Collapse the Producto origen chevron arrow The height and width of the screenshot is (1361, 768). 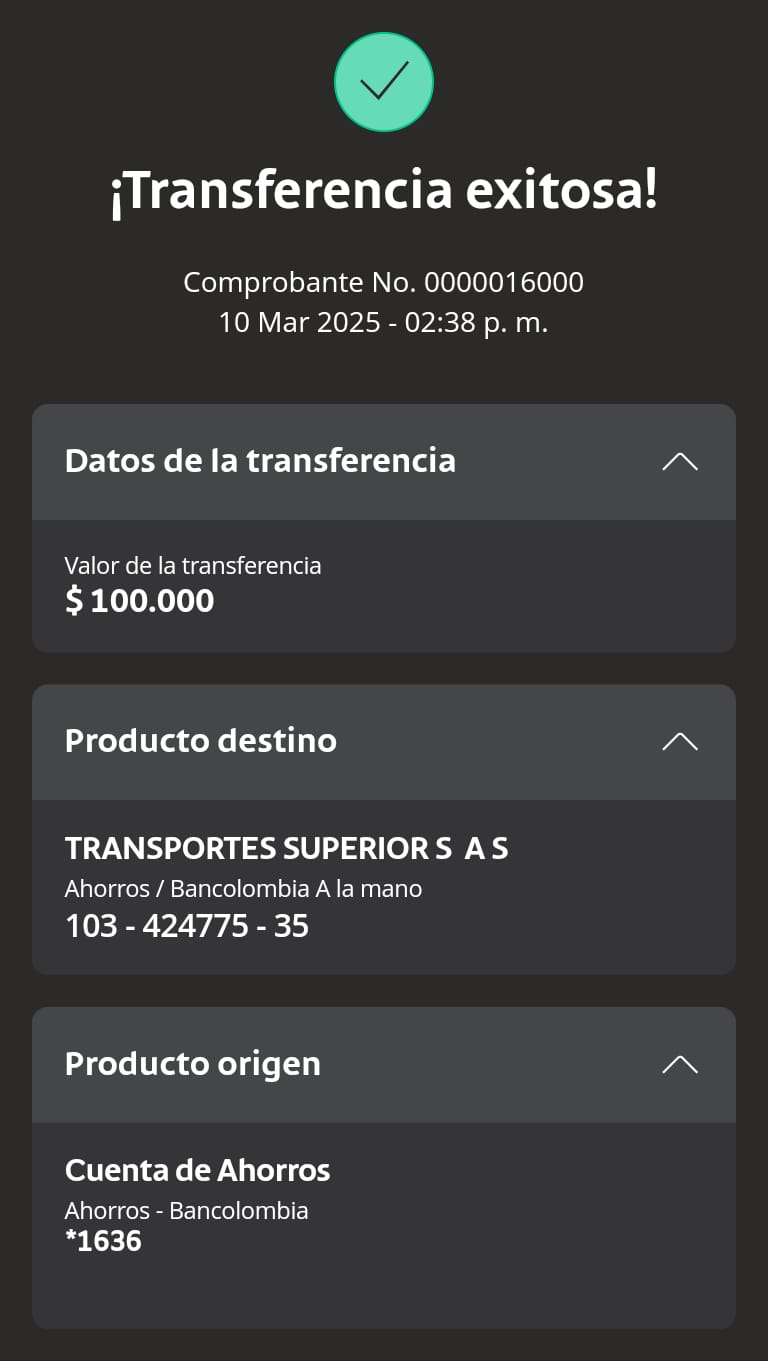680,1064
